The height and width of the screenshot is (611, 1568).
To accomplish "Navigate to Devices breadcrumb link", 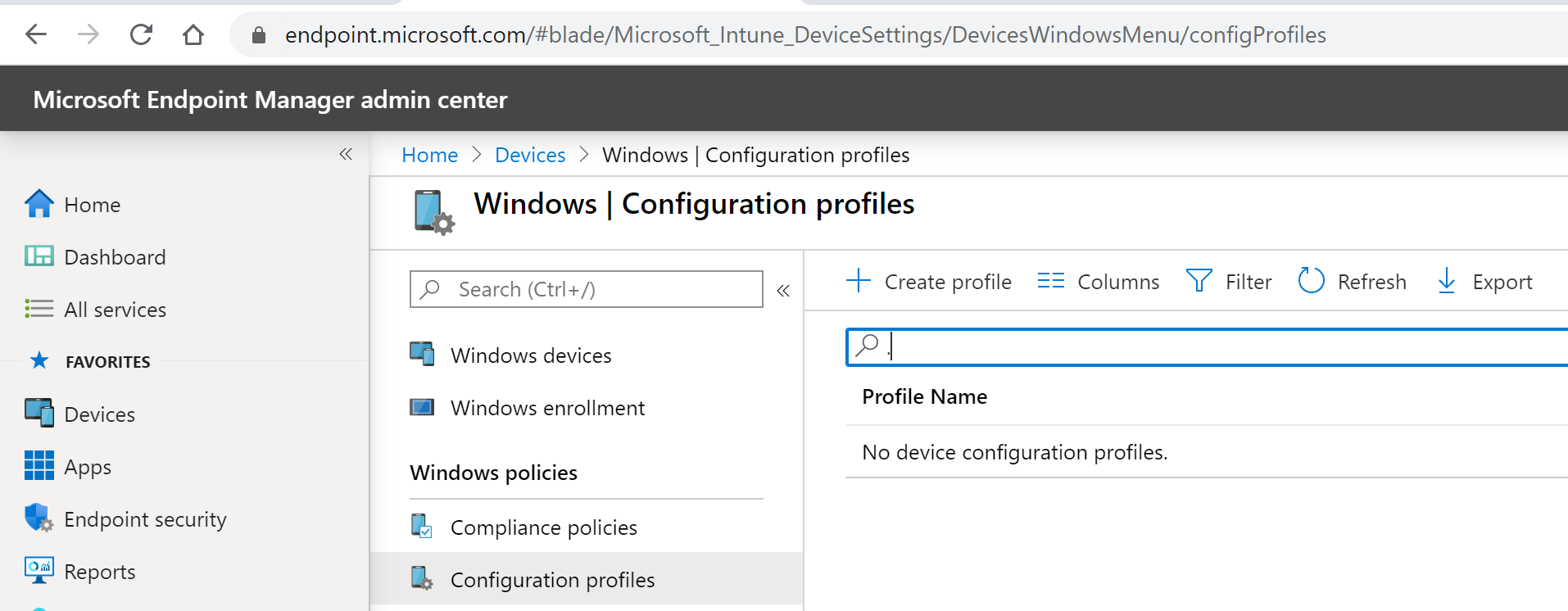I will click(x=530, y=155).
